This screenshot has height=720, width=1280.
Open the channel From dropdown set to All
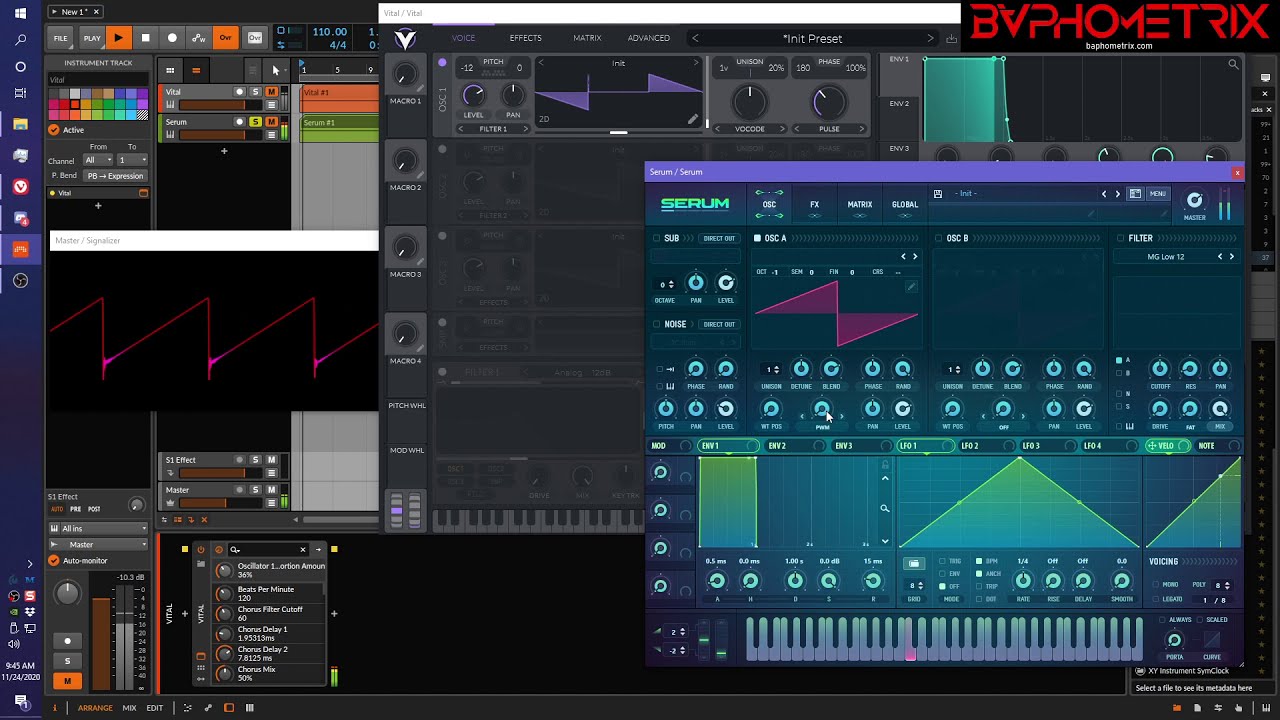(x=96, y=160)
